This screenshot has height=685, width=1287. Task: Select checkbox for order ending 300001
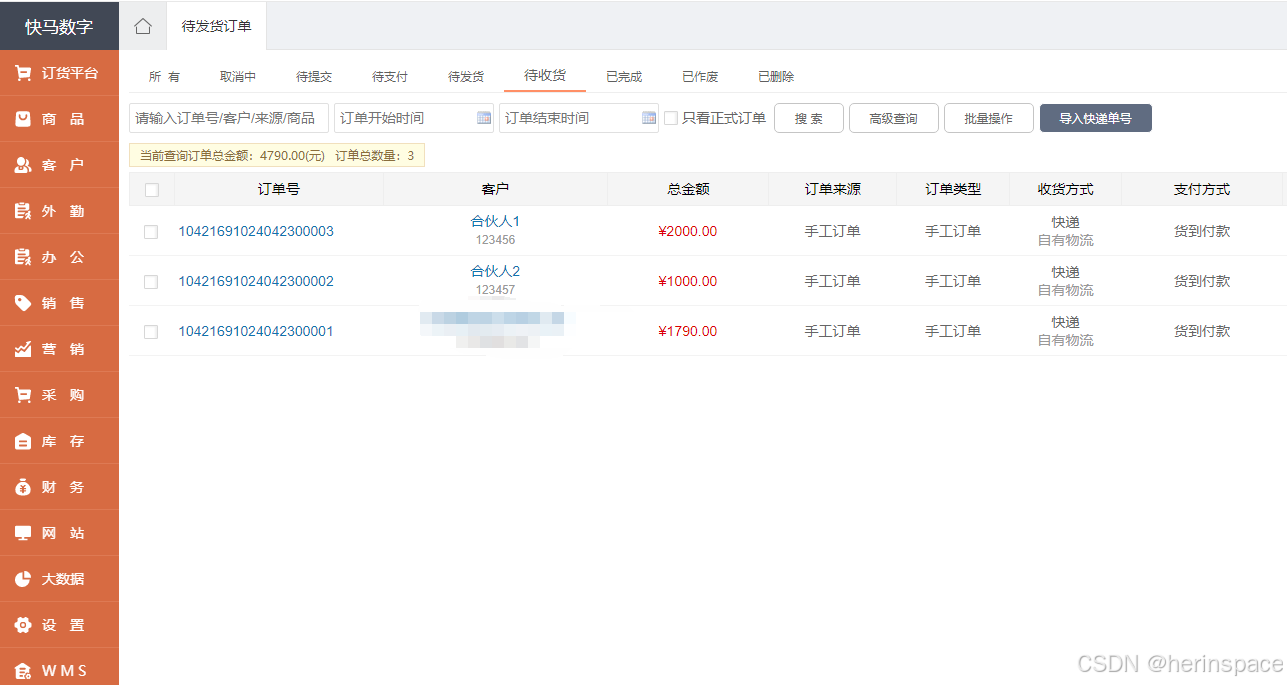coord(151,332)
